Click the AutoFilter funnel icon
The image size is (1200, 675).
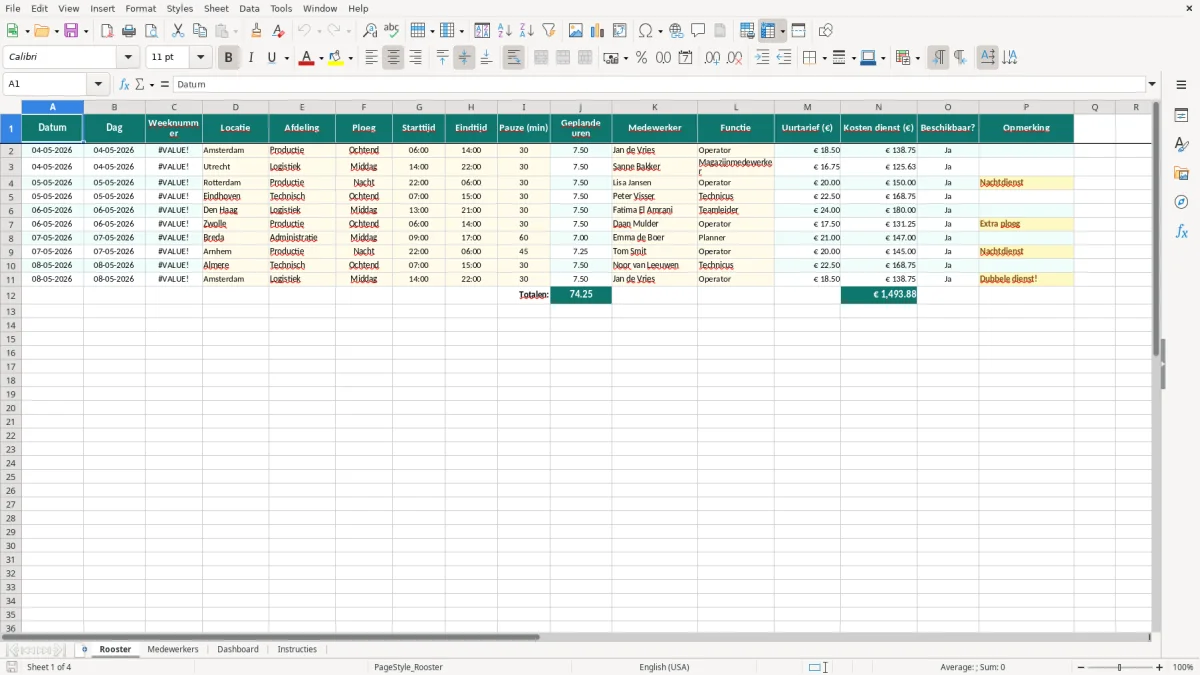click(x=549, y=31)
